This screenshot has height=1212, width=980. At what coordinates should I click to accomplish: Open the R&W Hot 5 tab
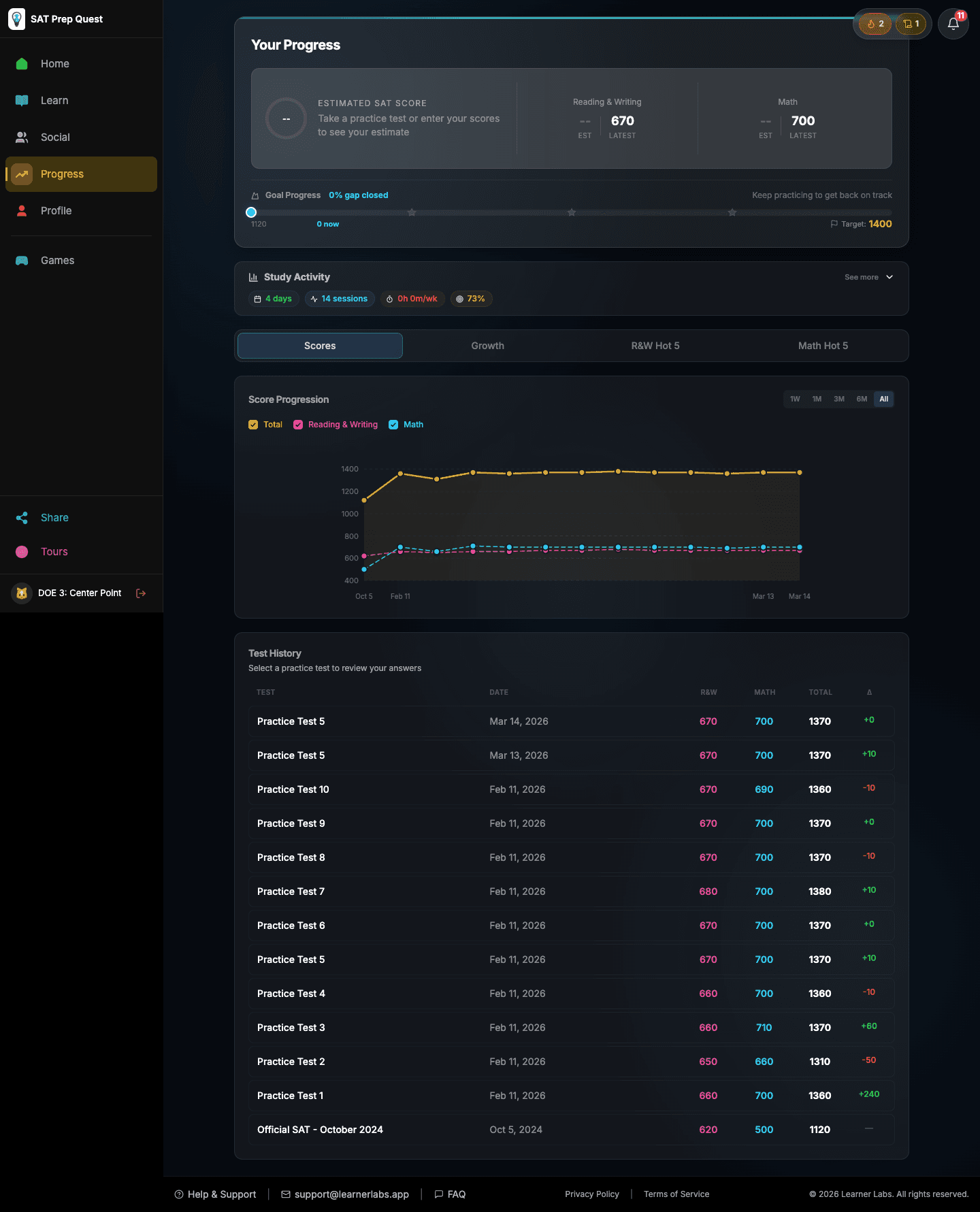tap(655, 346)
